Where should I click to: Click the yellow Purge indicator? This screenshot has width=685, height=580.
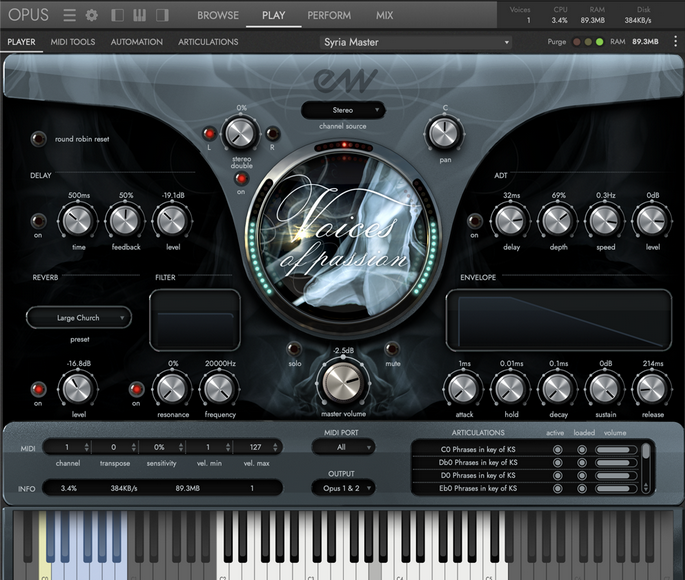pos(588,42)
